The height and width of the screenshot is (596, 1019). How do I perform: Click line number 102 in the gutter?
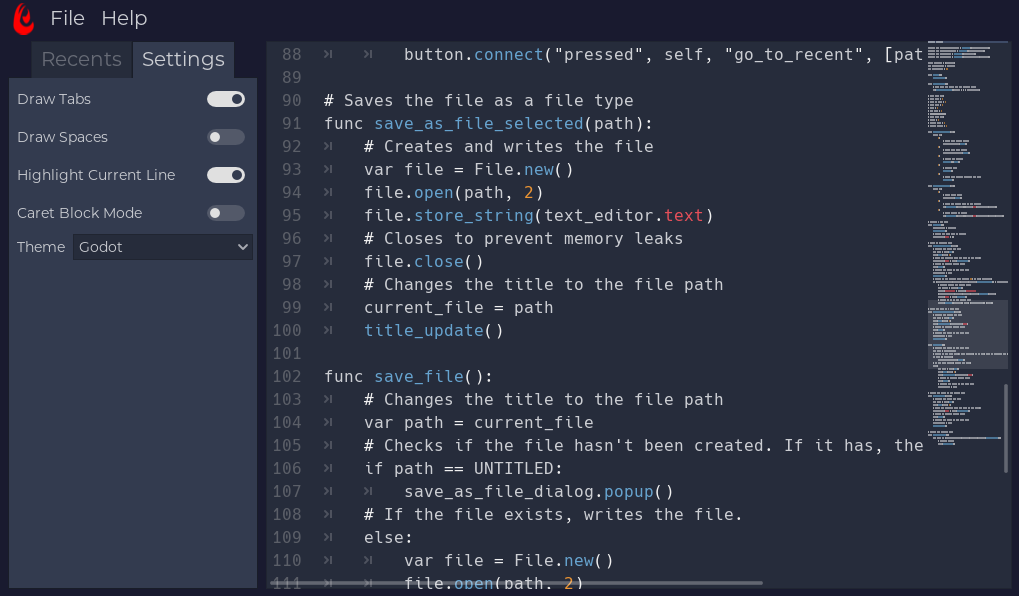(x=287, y=376)
